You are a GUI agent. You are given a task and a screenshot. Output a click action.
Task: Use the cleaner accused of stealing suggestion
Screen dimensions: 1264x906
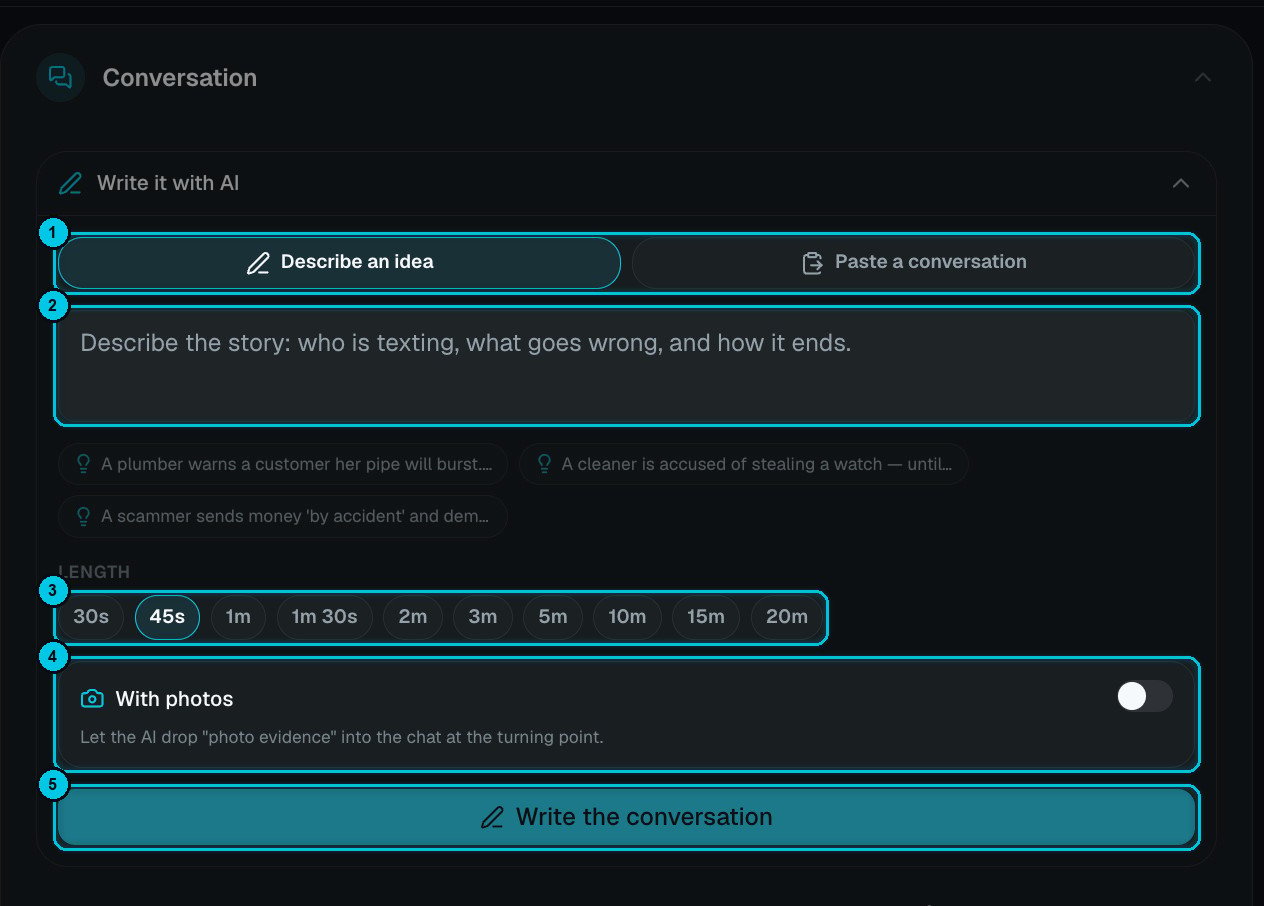pos(743,464)
